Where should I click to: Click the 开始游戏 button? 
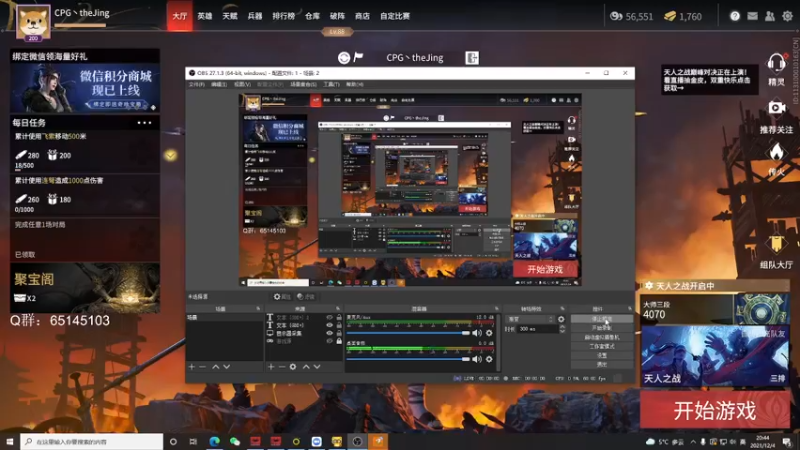714,410
